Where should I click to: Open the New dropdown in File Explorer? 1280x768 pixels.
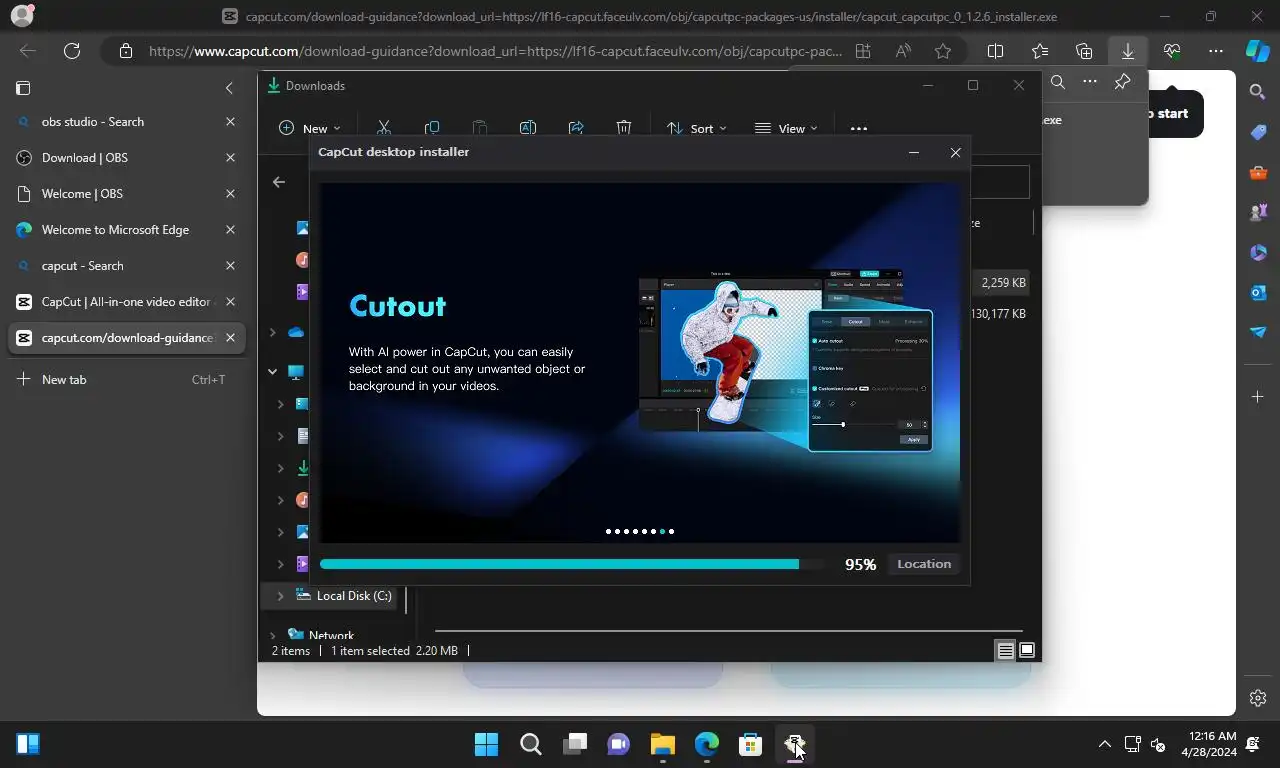point(309,128)
